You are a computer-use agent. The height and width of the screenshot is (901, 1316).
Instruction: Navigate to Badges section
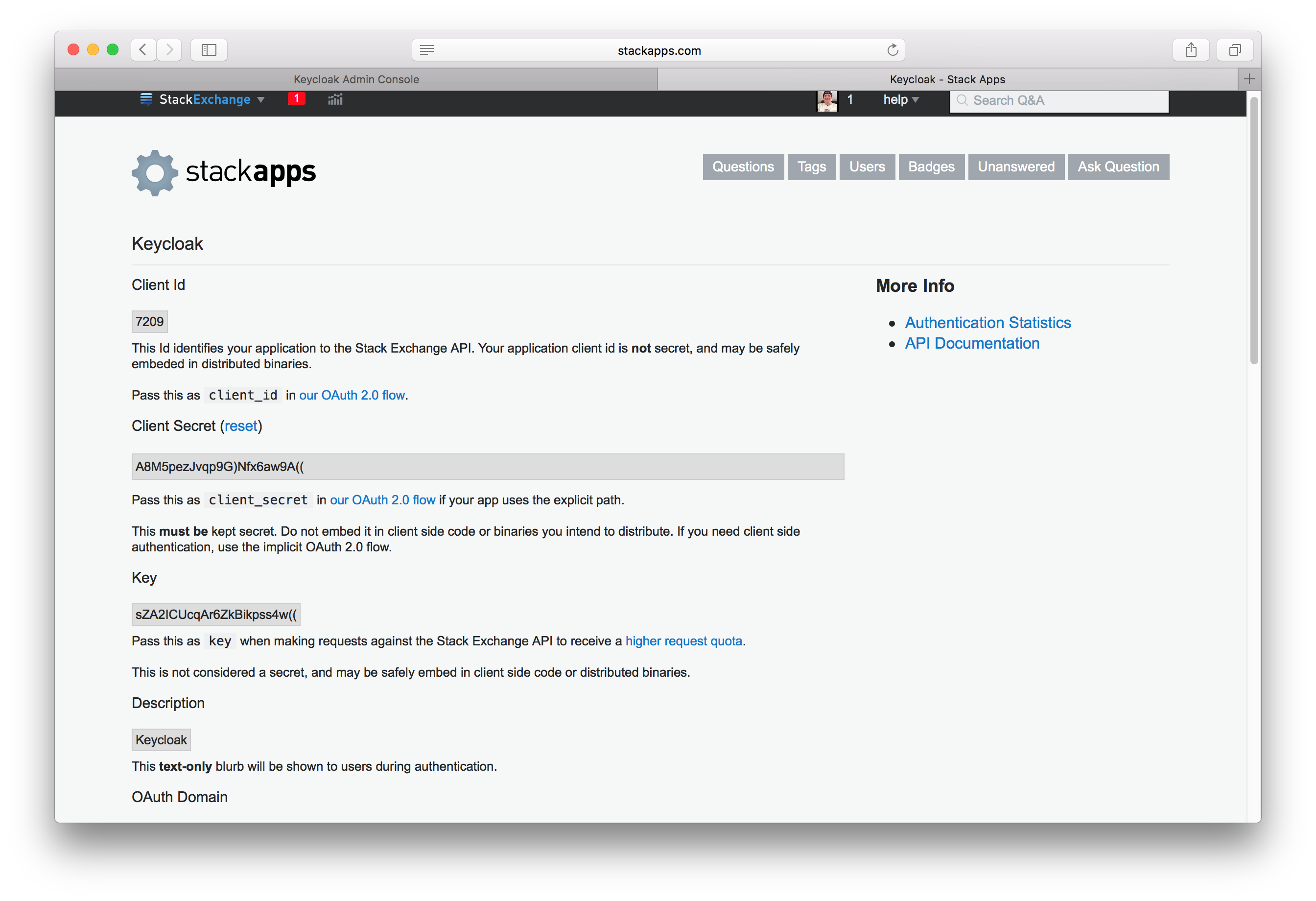tap(931, 167)
